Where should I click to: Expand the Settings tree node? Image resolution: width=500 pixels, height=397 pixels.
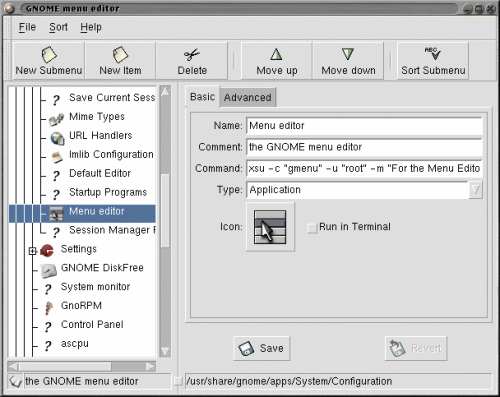[x=32, y=251]
